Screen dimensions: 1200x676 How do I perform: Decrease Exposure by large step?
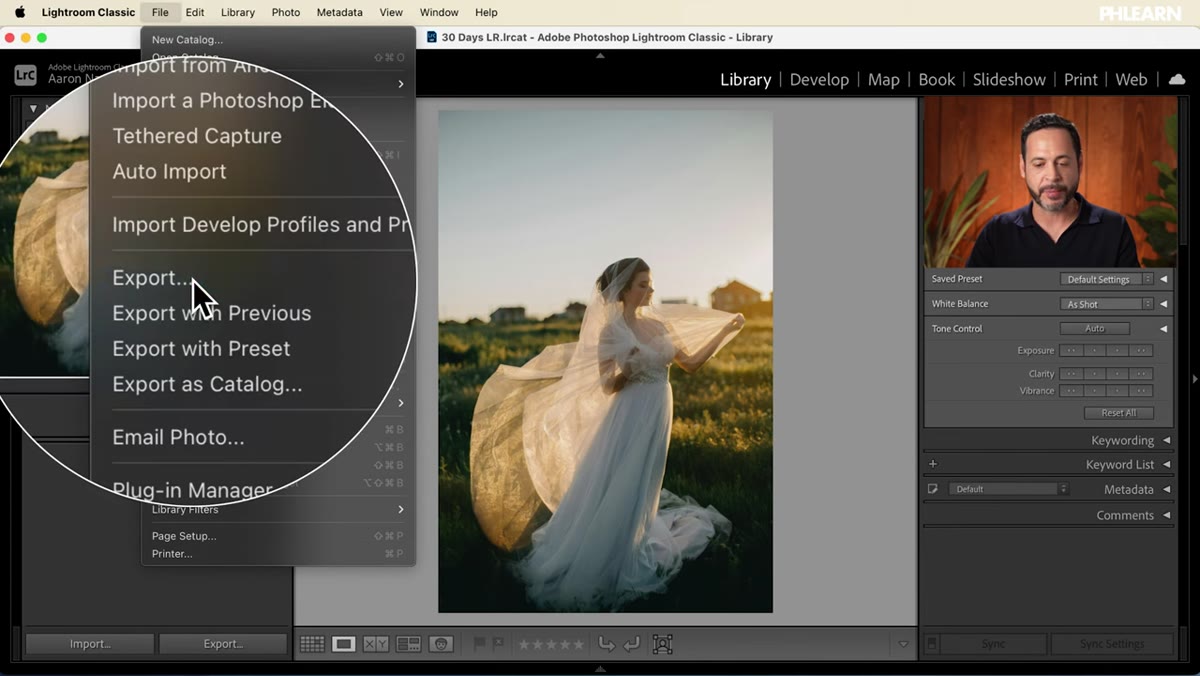(x=1071, y=351)
